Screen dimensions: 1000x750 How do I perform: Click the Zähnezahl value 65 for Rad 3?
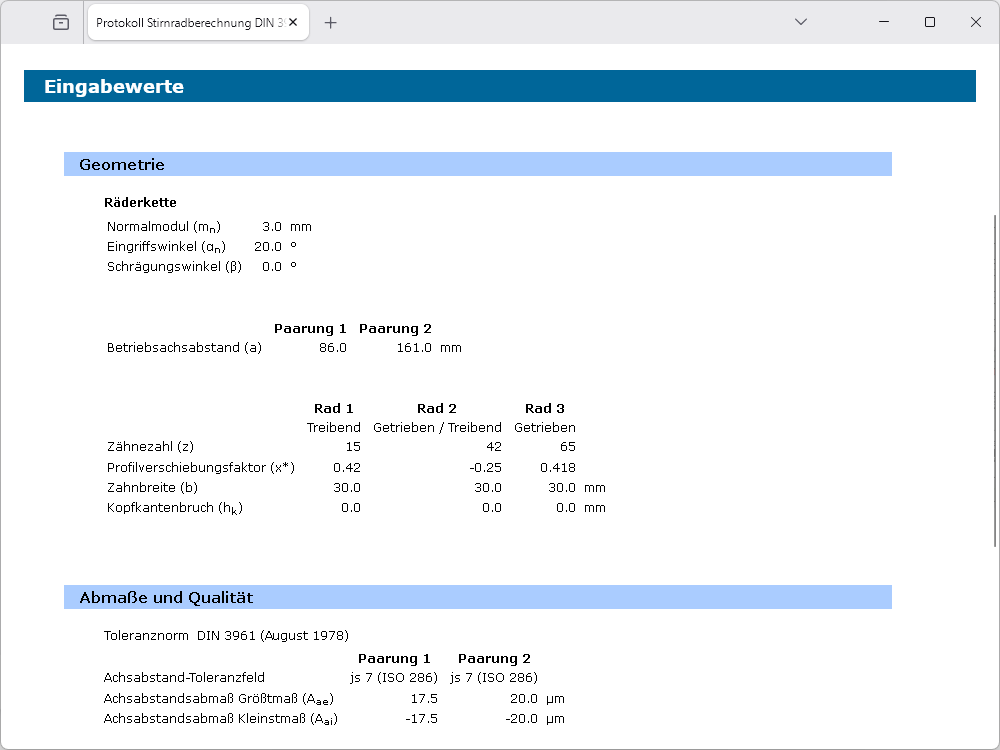coord(567,447)
